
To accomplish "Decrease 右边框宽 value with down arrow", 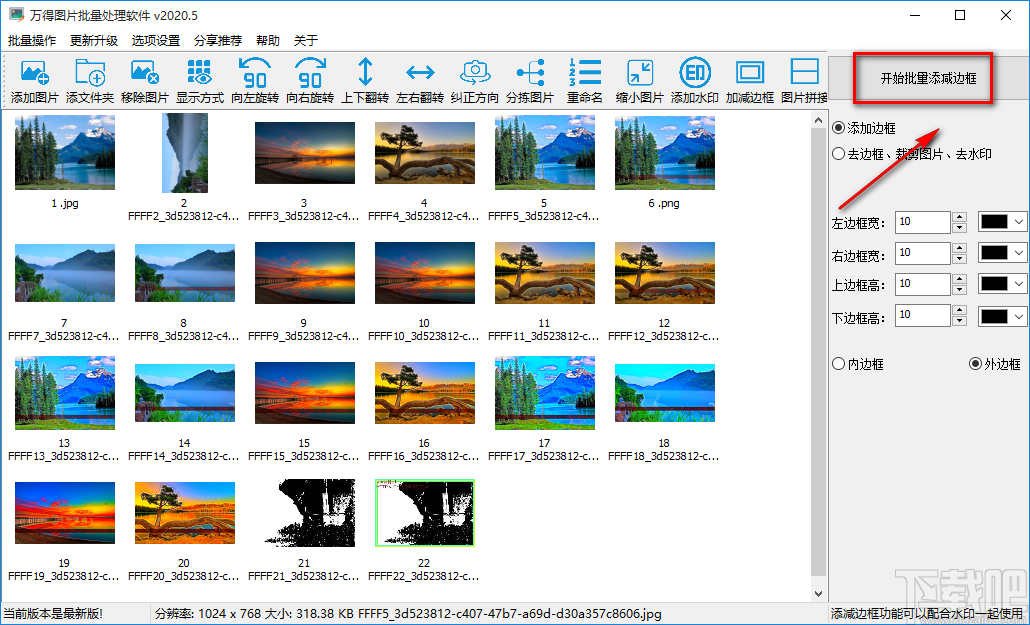I will pos(959,258).
